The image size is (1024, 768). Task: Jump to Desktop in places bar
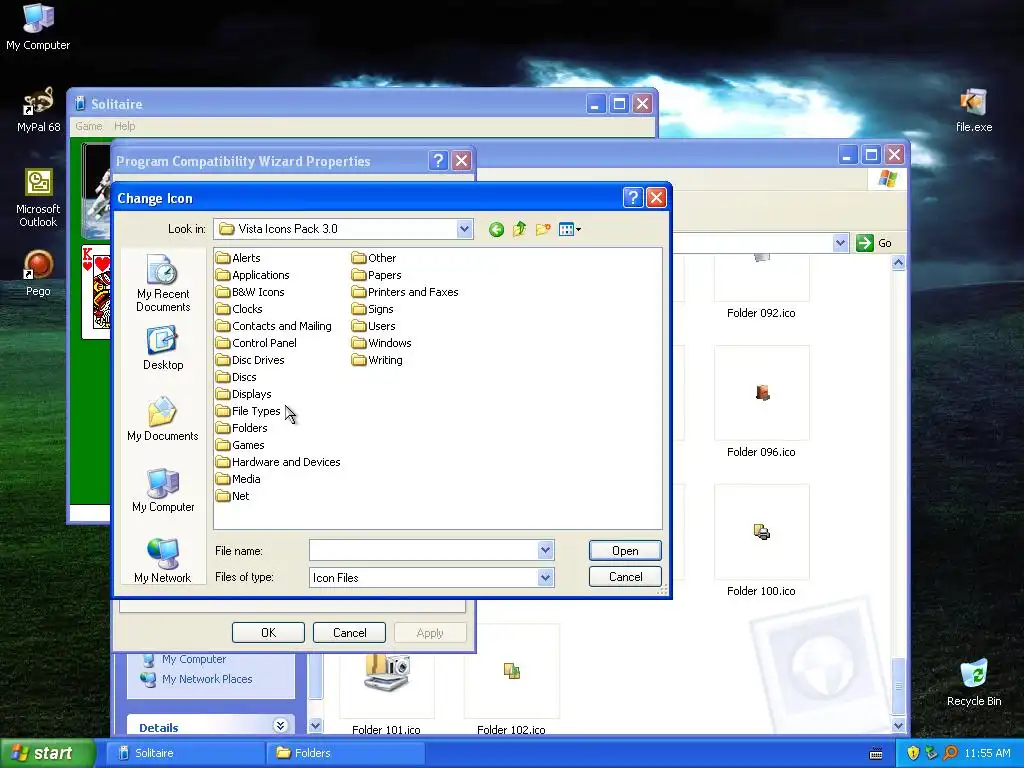(163, 348)
